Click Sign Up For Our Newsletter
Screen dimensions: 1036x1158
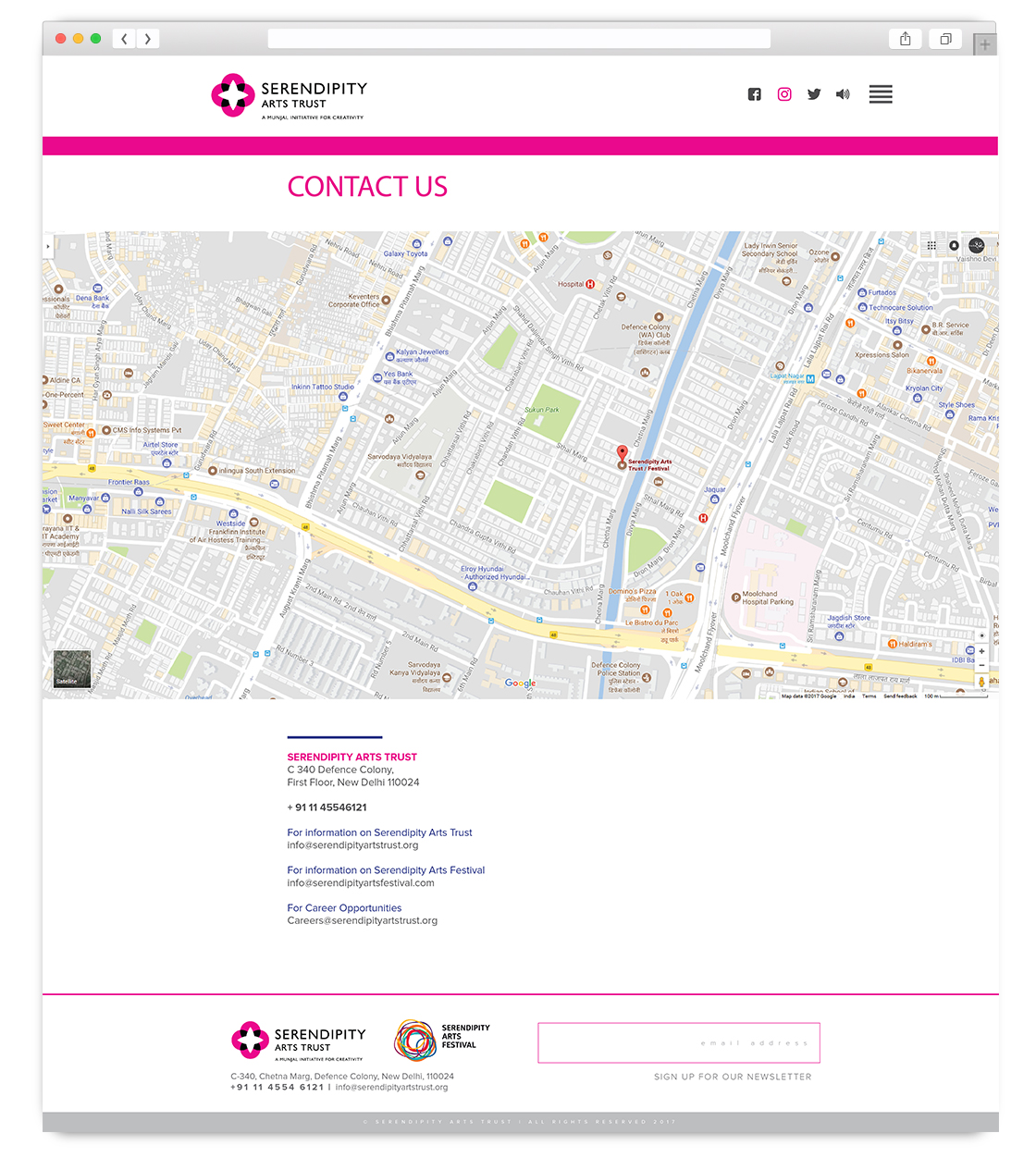pos(733,1077)
